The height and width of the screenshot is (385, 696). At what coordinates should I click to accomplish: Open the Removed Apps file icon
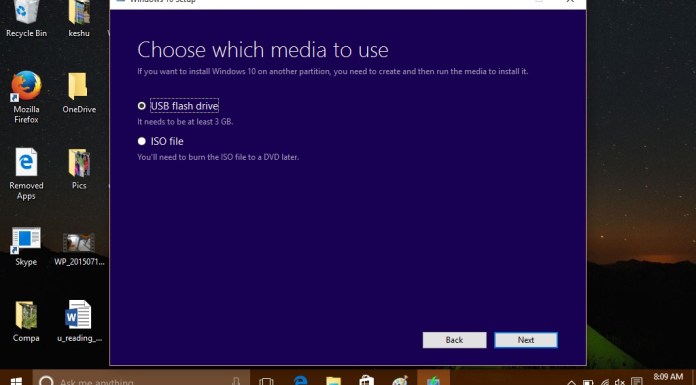[x=26, y=174]
